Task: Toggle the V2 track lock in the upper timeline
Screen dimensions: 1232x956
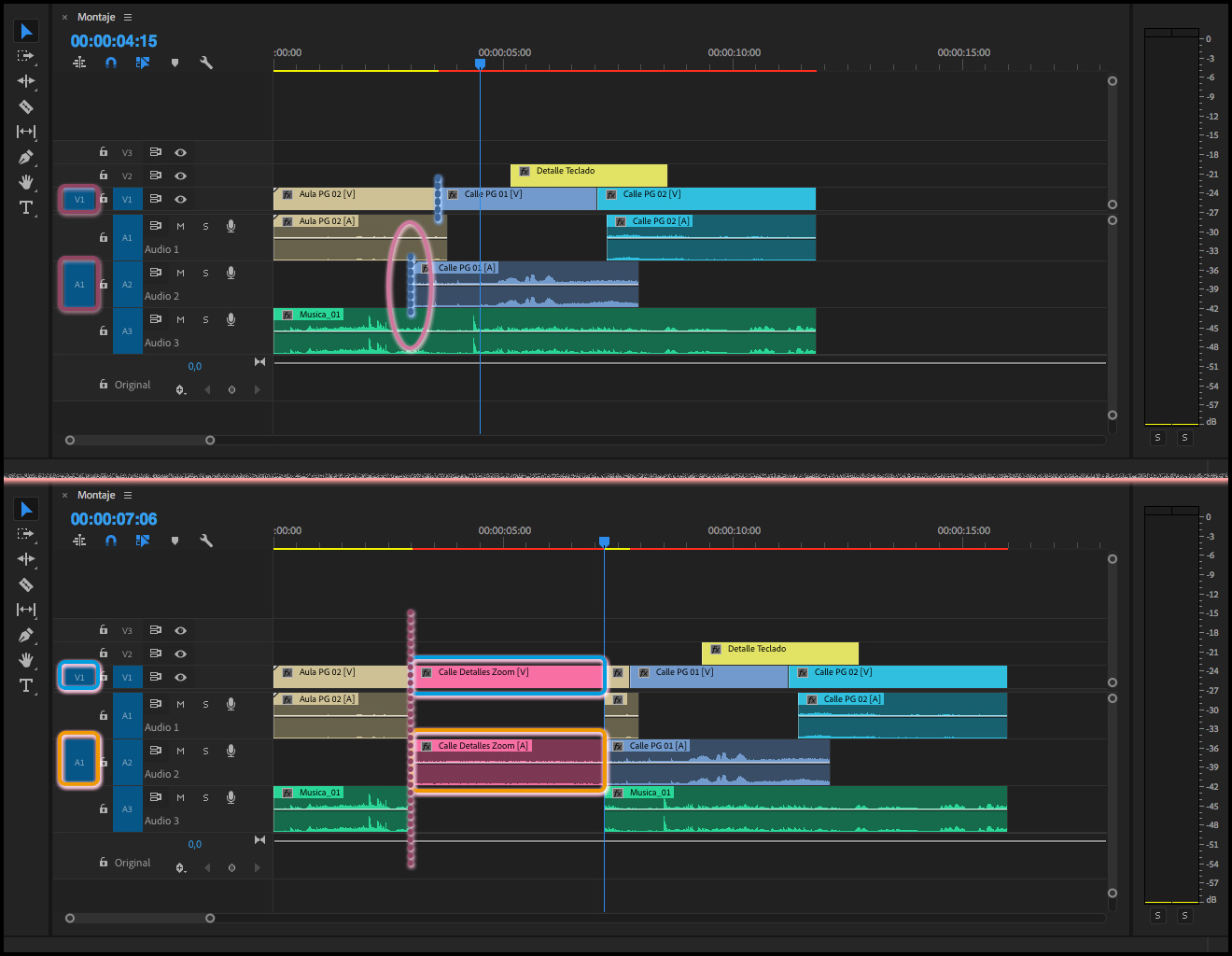Action: coord(104,176)
